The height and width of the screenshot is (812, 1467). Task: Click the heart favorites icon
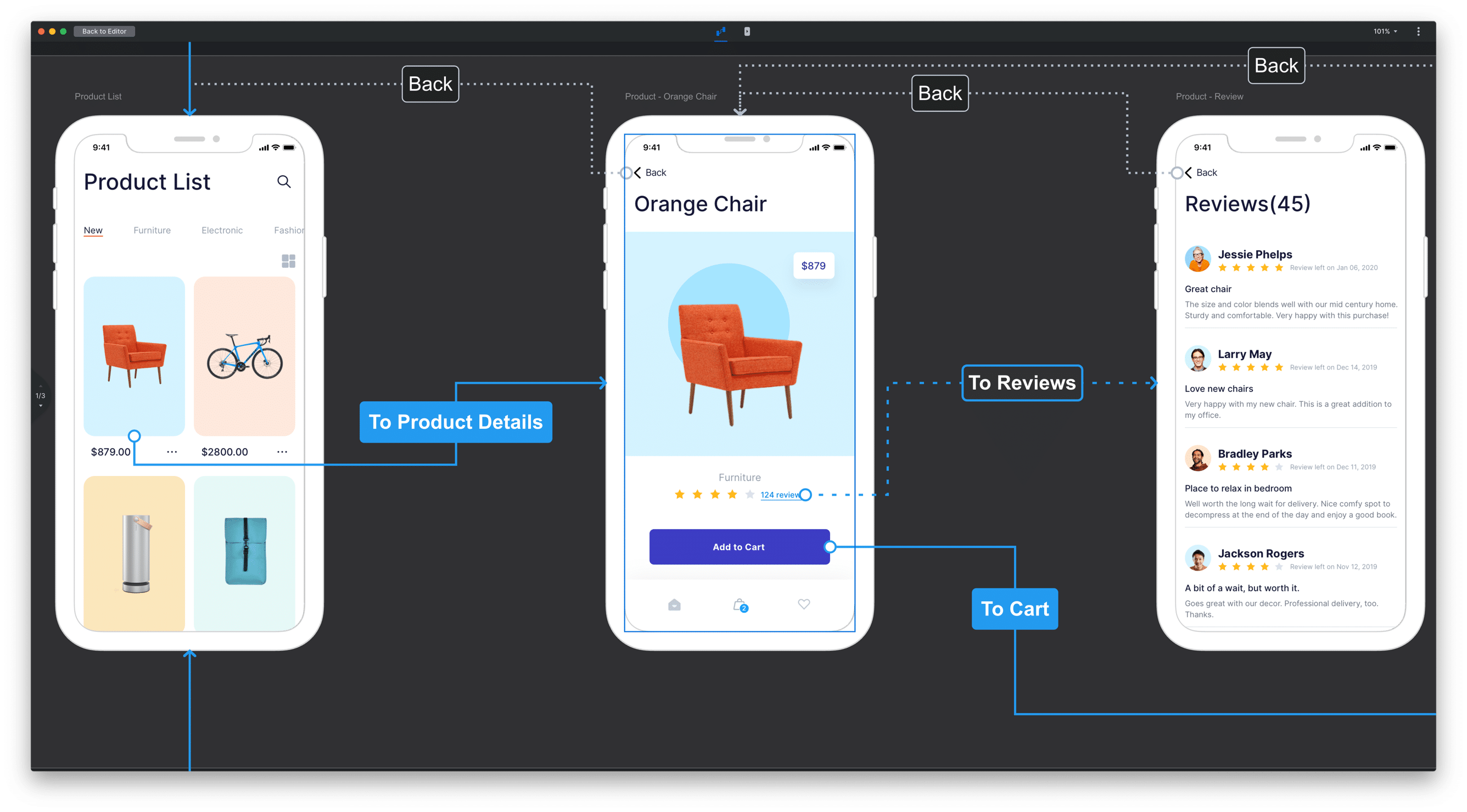[804, 604]
